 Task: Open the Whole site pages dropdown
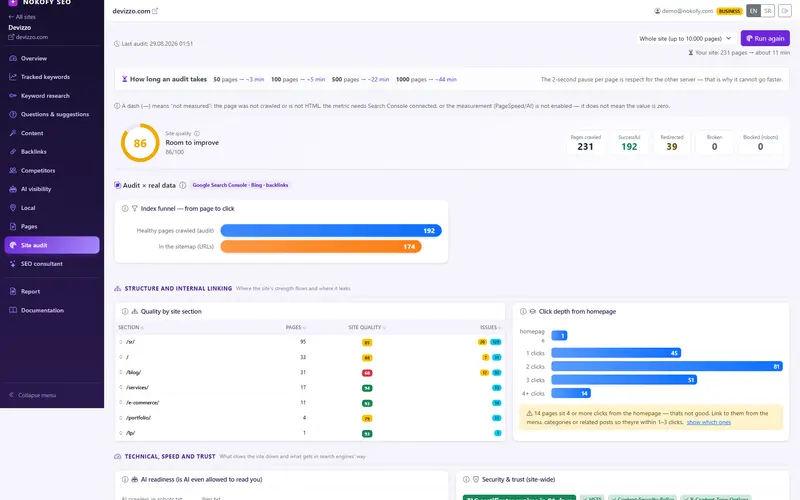685,38
